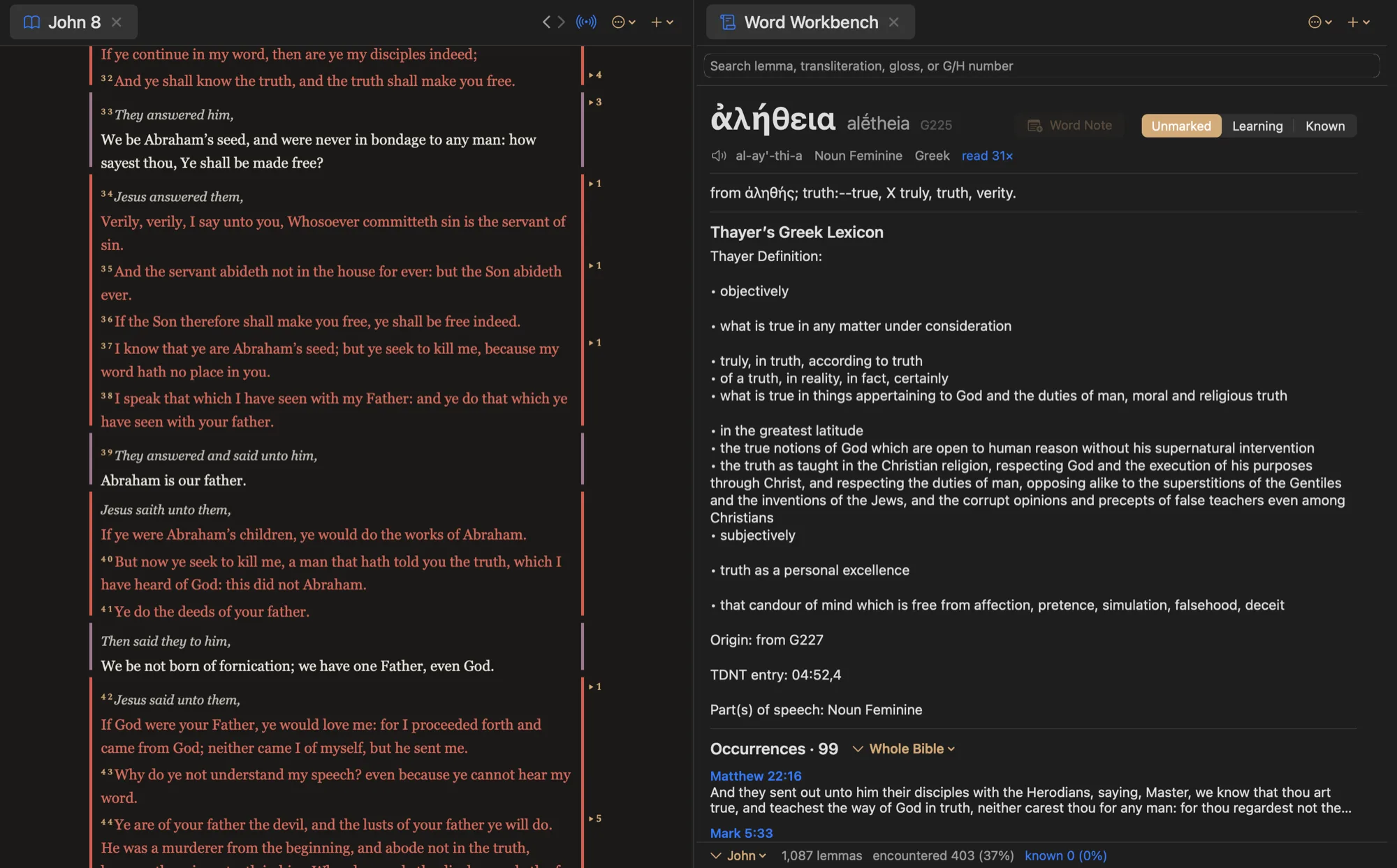Image resolution: width=1397 pixels, height=868 pixels.
Task: Focus the lemma search field
Action: click(x=1041, y=66)
